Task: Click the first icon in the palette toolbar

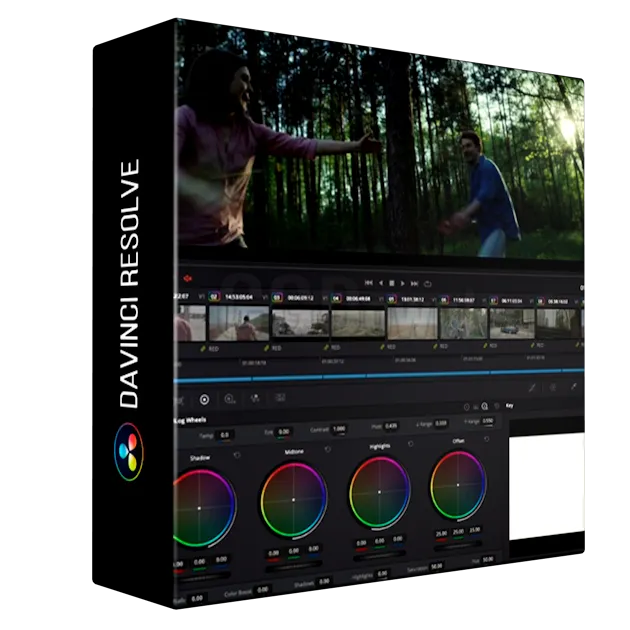Action: pos(180,400)
